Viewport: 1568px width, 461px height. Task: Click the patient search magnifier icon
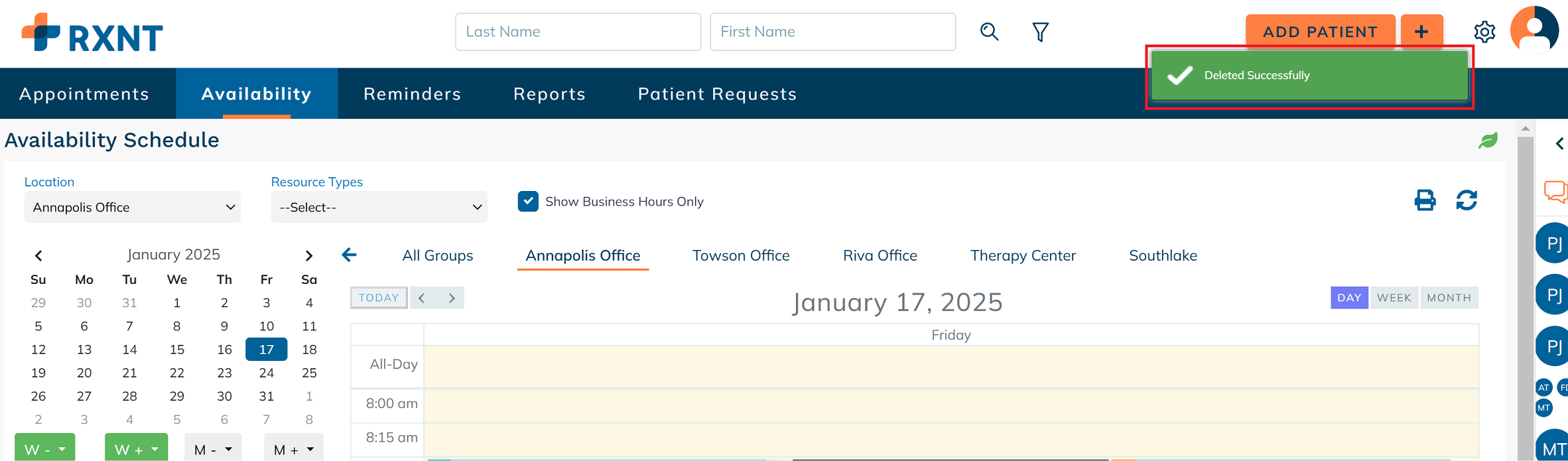[x=989, y=32]
